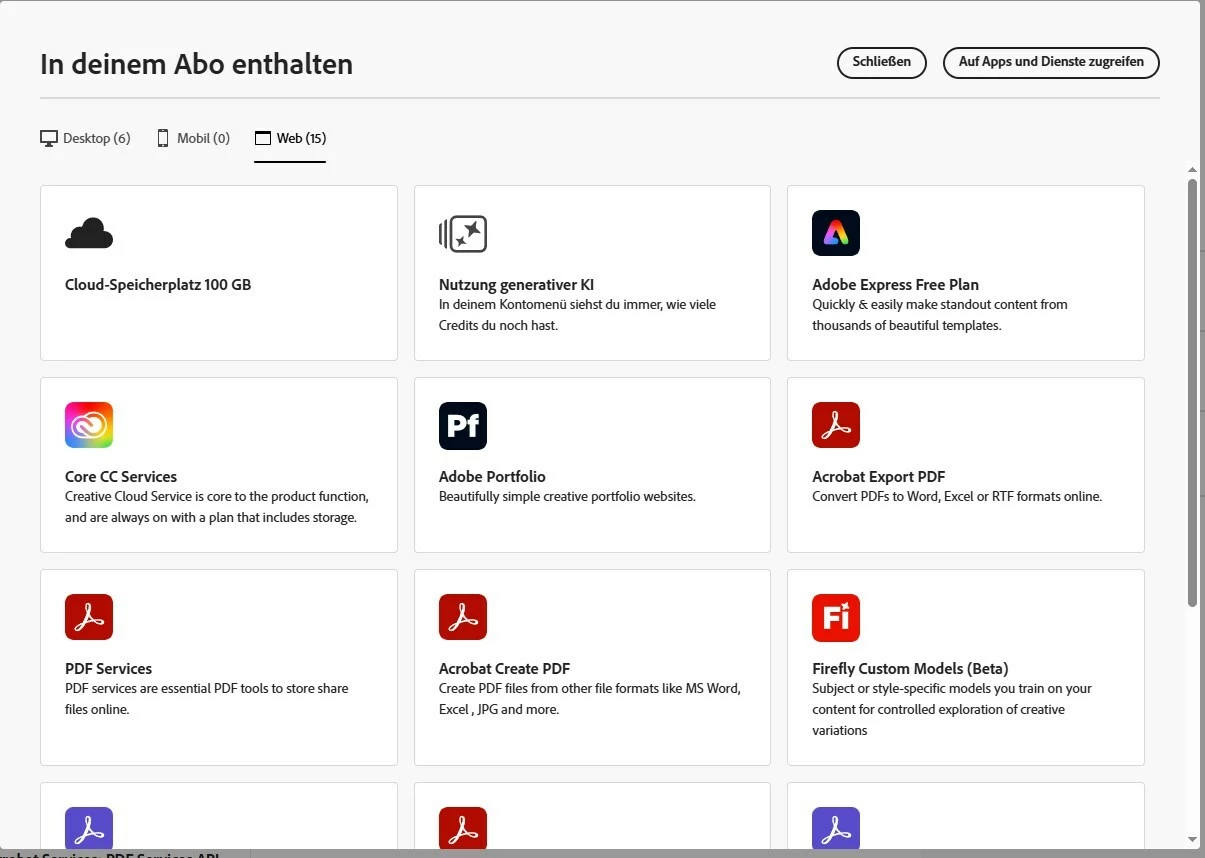Viewport: 1205px width, 858px height.
Task: Click the Adobe Portfolio description text
Action: [567, 497]
